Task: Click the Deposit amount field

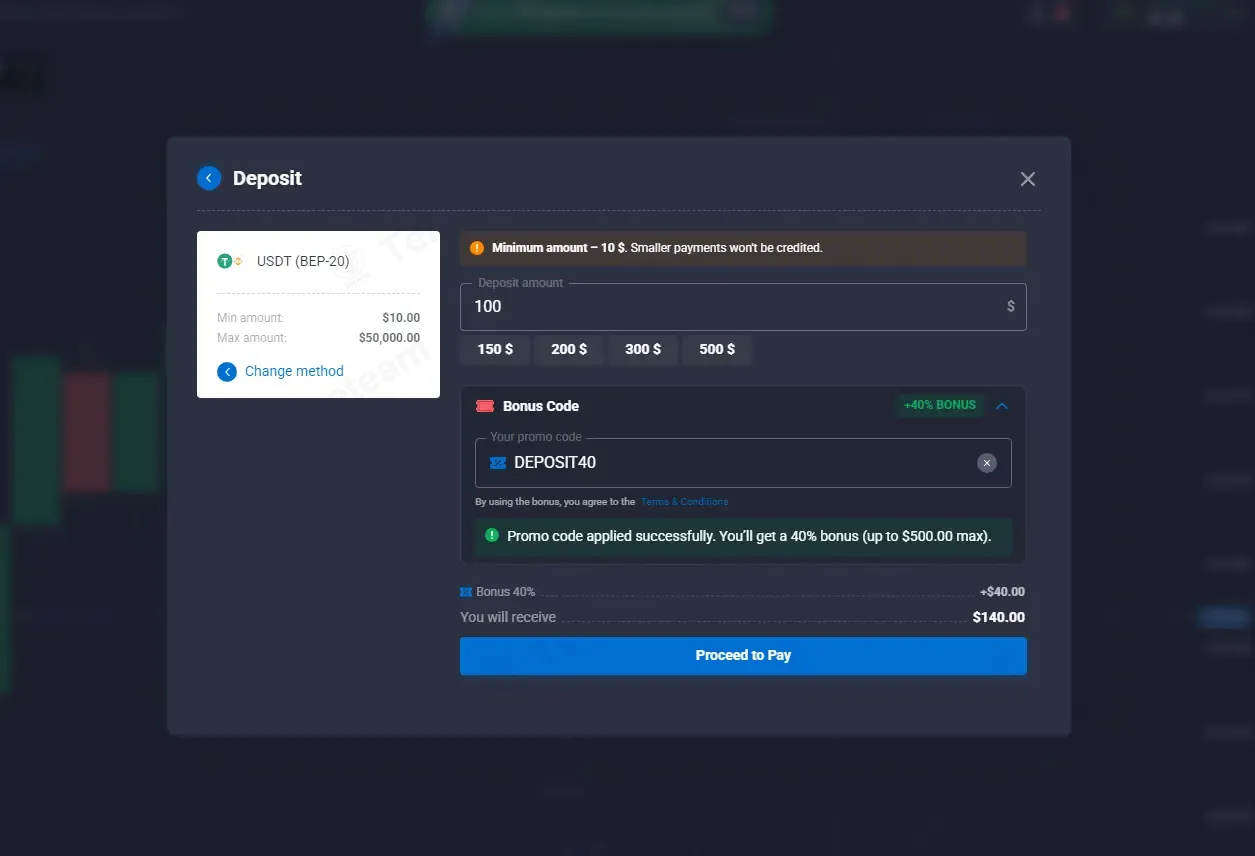Action: tap(743, 306)
